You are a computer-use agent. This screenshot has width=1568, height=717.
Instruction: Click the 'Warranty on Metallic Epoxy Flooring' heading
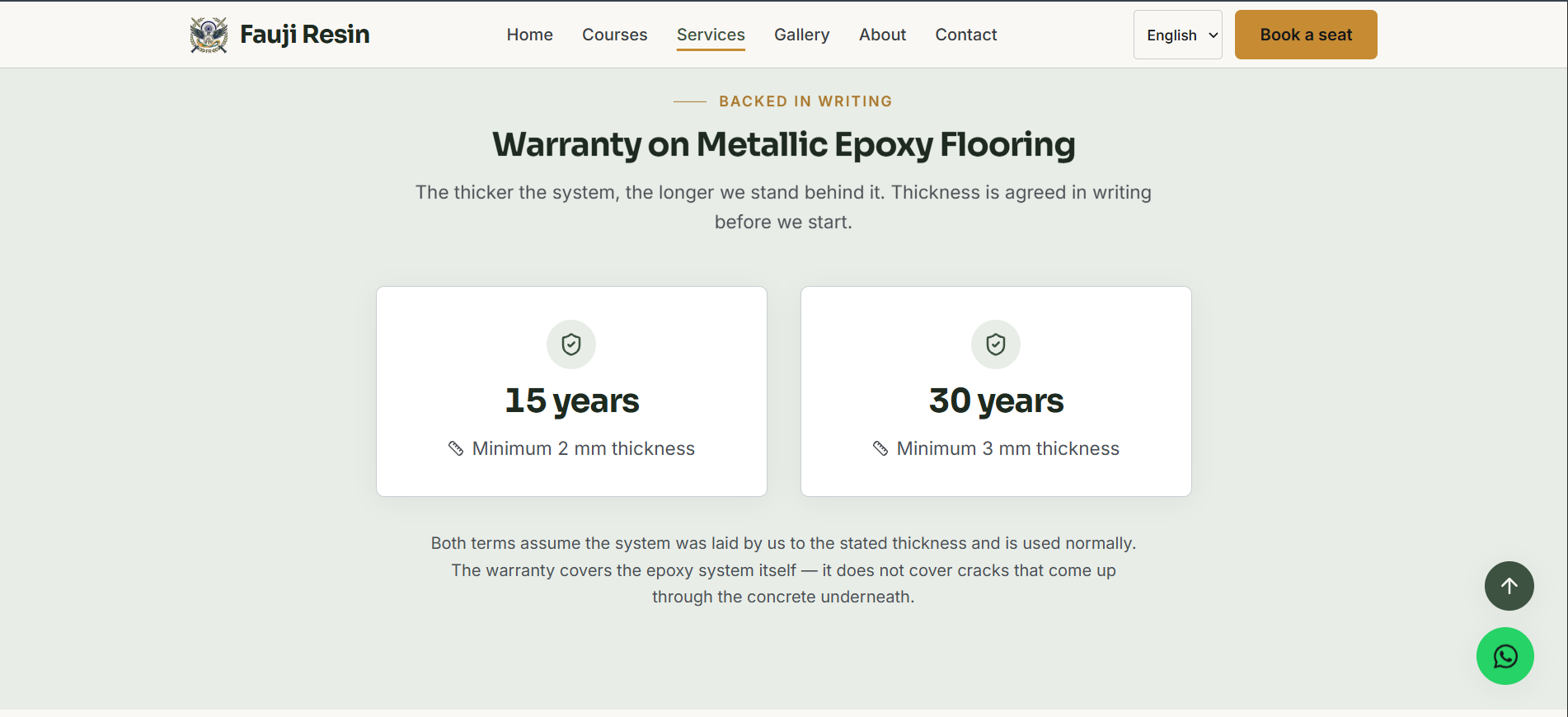pyautogui.click(x=784, y=144)
